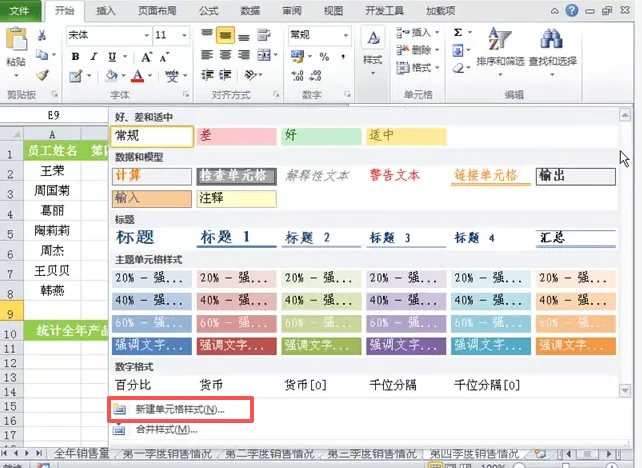Image resolution: width=642 pixels, height=468 pixels.
Task: Open 排序和筛选 sort and filter
Action: [x=500, y=51]
